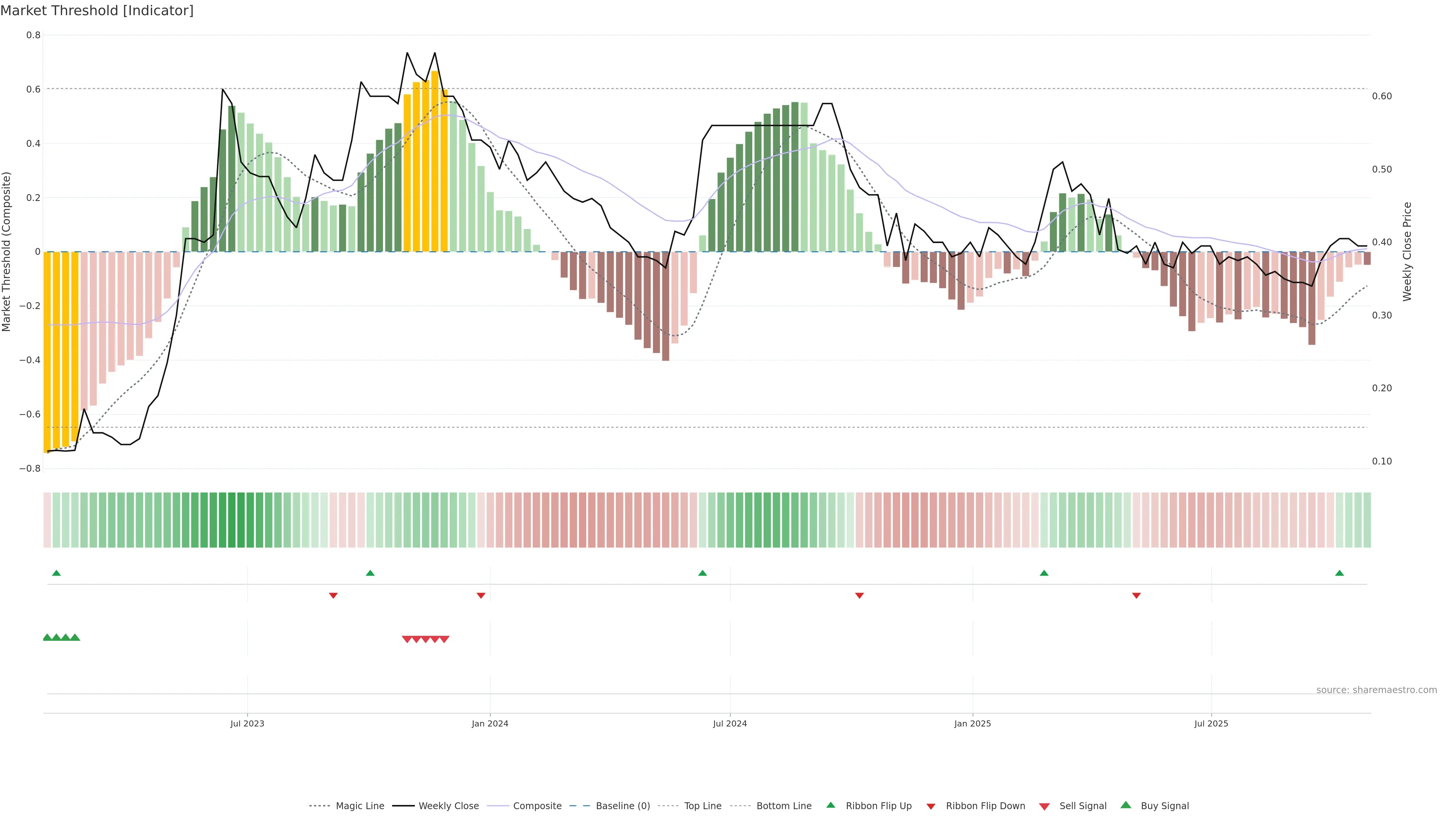Click the rightmost red Sell Signal triangle
The height and width of the screenshot is (819, 1456).
(x=444, y=639)
